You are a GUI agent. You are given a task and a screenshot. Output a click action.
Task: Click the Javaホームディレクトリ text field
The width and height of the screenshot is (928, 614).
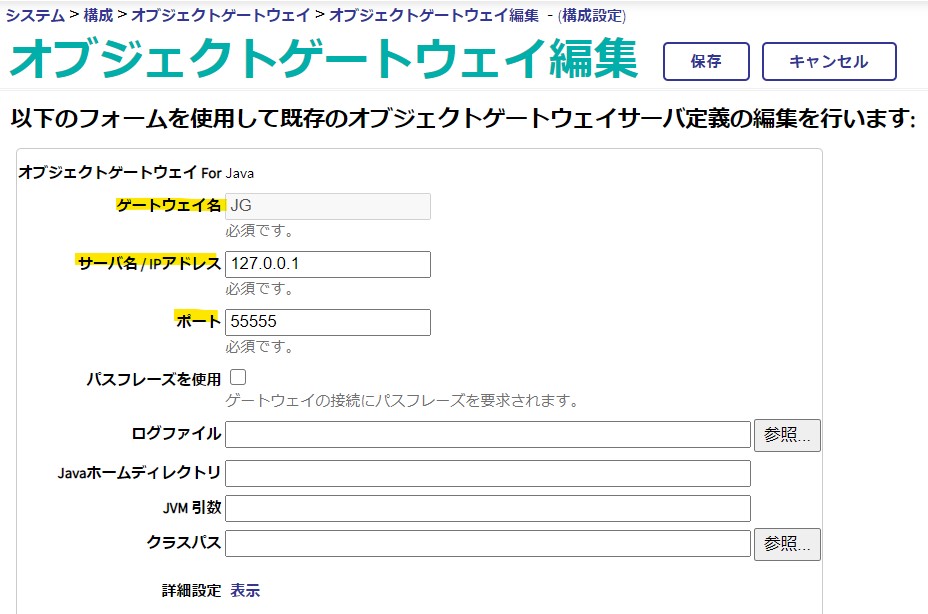click(488, 473)
